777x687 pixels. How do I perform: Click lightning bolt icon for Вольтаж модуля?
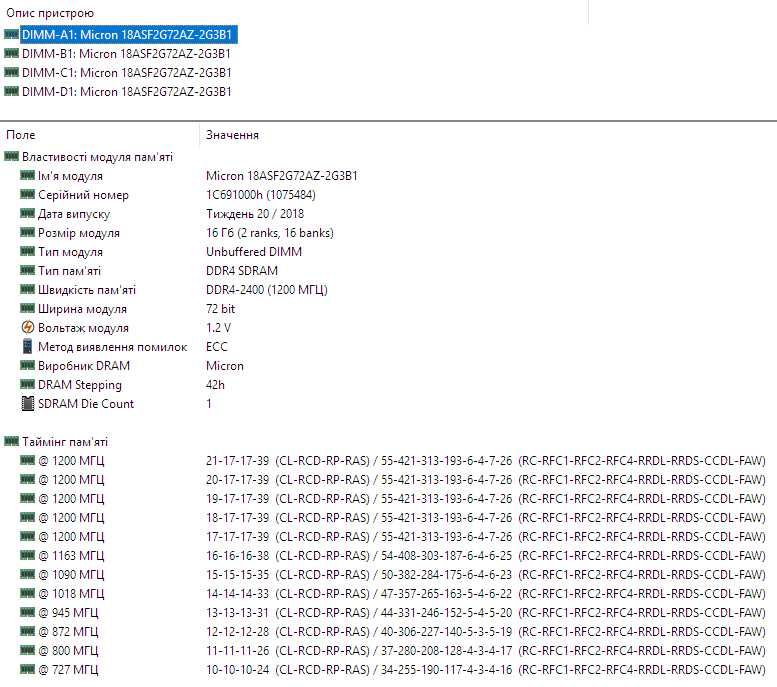click(x=28, y=327)
